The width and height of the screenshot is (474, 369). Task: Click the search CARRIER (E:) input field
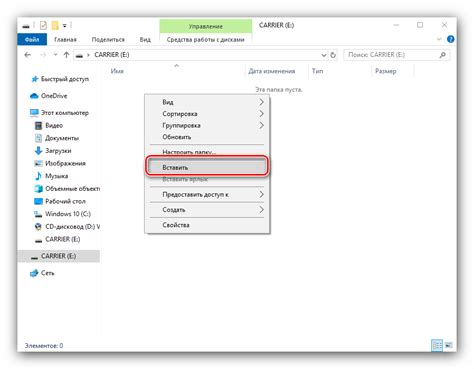pyautogui.click(x=392, y=55)
